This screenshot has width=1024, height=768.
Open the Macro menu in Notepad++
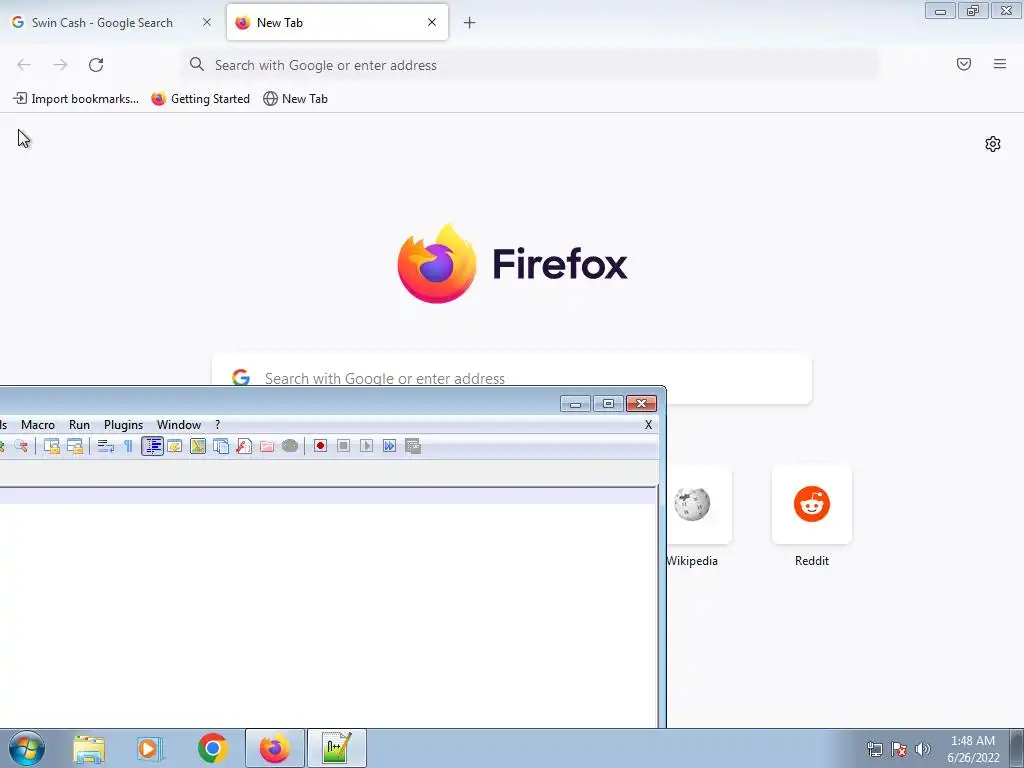pyautogui.click(x=38, y=424)
